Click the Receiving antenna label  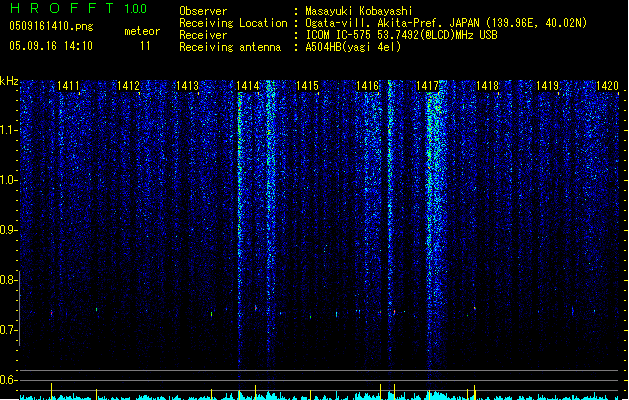point(230,47)
